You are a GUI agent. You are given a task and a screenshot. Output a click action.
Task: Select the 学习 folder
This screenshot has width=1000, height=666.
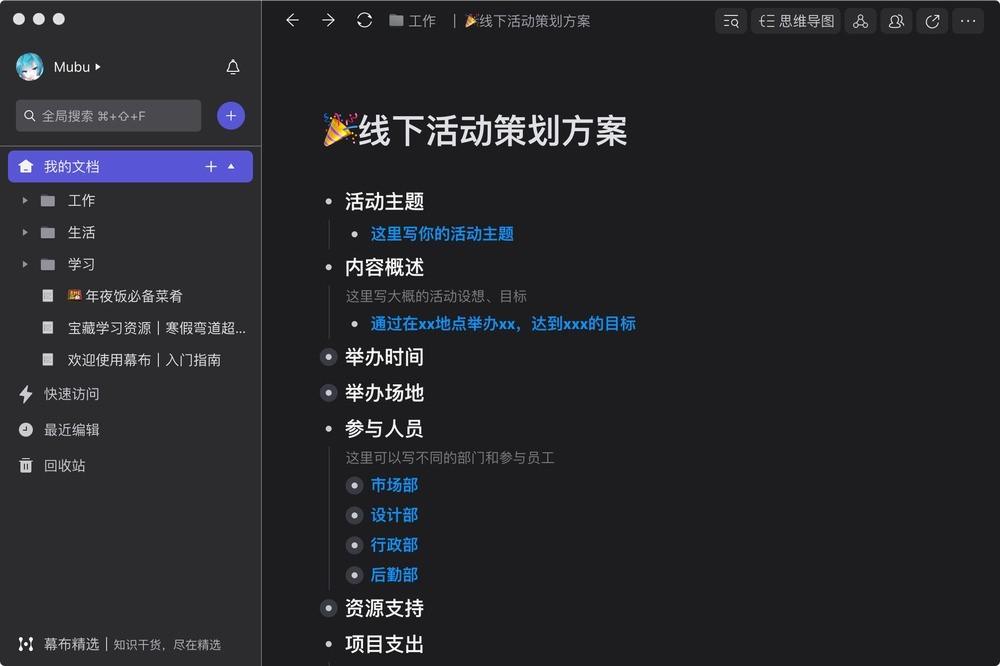[x=81, y=264]
